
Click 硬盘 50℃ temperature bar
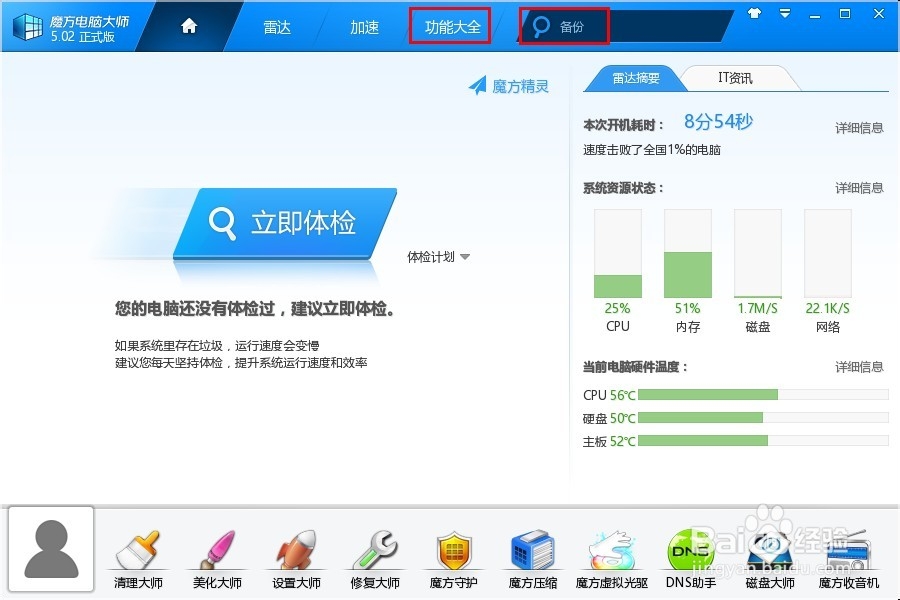[x=763, y=417]
